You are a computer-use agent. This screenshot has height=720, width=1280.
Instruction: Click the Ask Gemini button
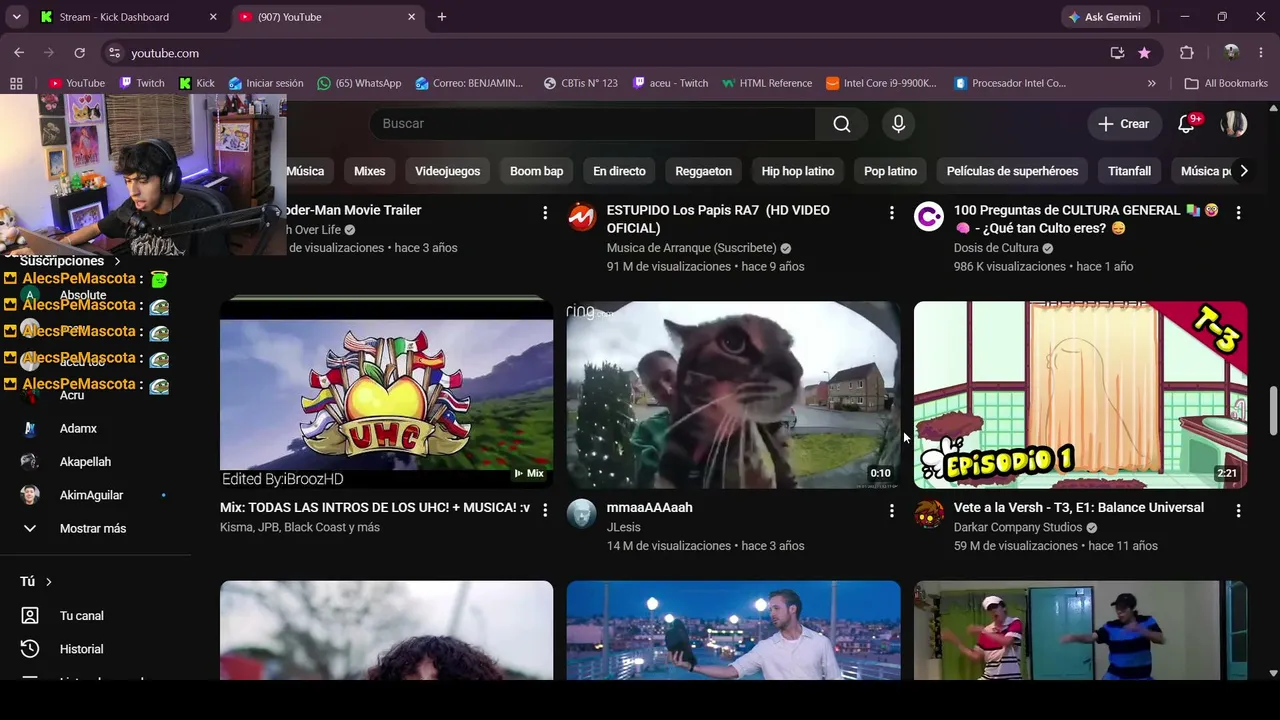[x=1105, y=17]
